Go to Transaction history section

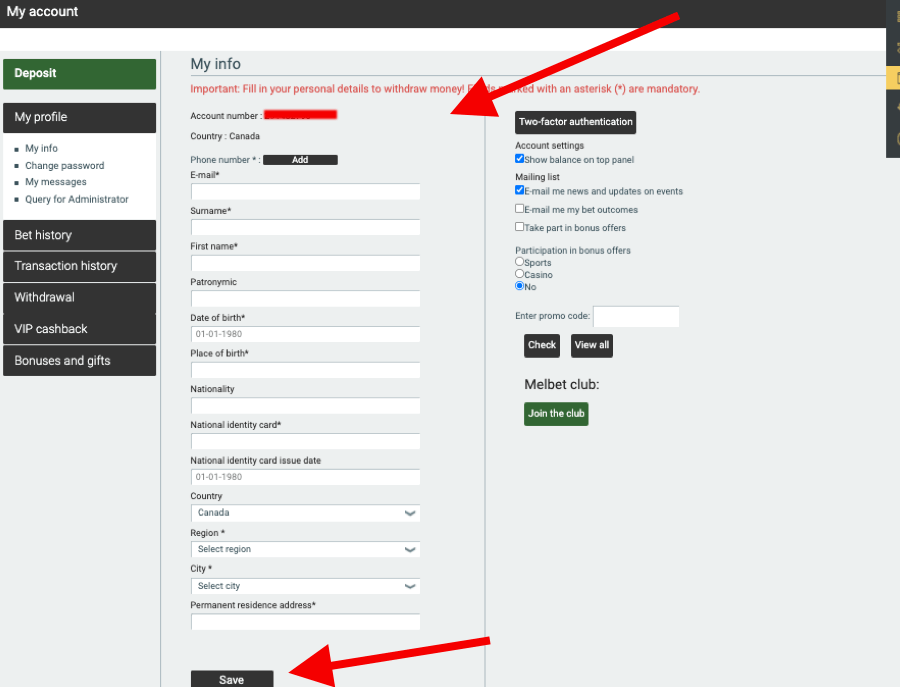click(79, 266)
